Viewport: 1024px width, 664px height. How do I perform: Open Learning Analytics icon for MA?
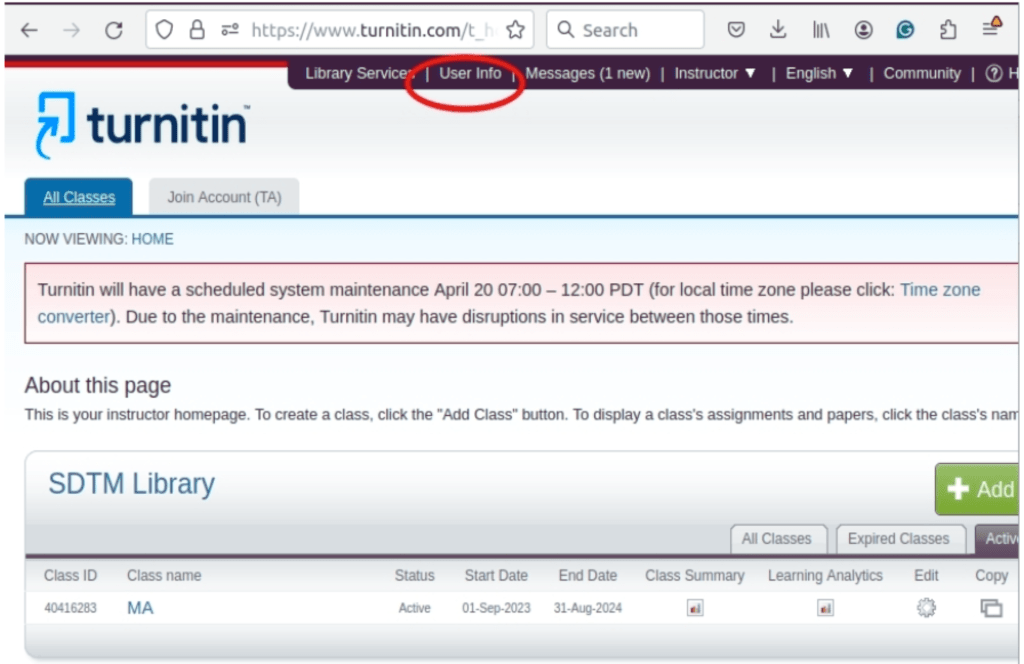click(825, 608)
